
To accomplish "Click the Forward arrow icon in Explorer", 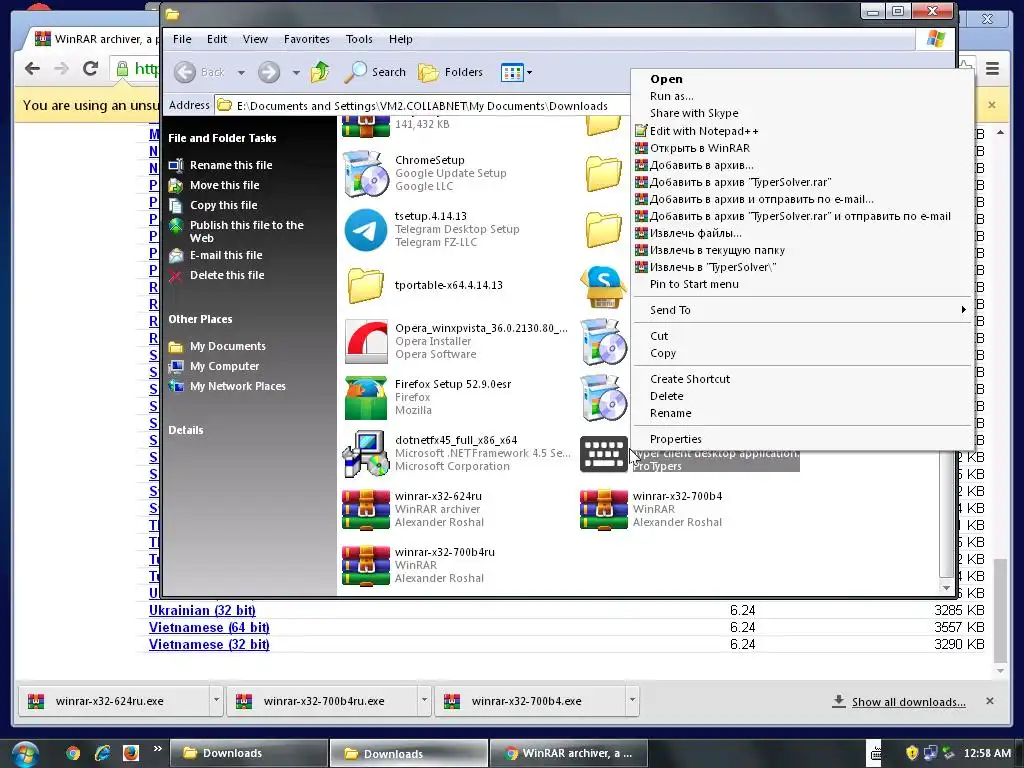I will coord(268,72).
